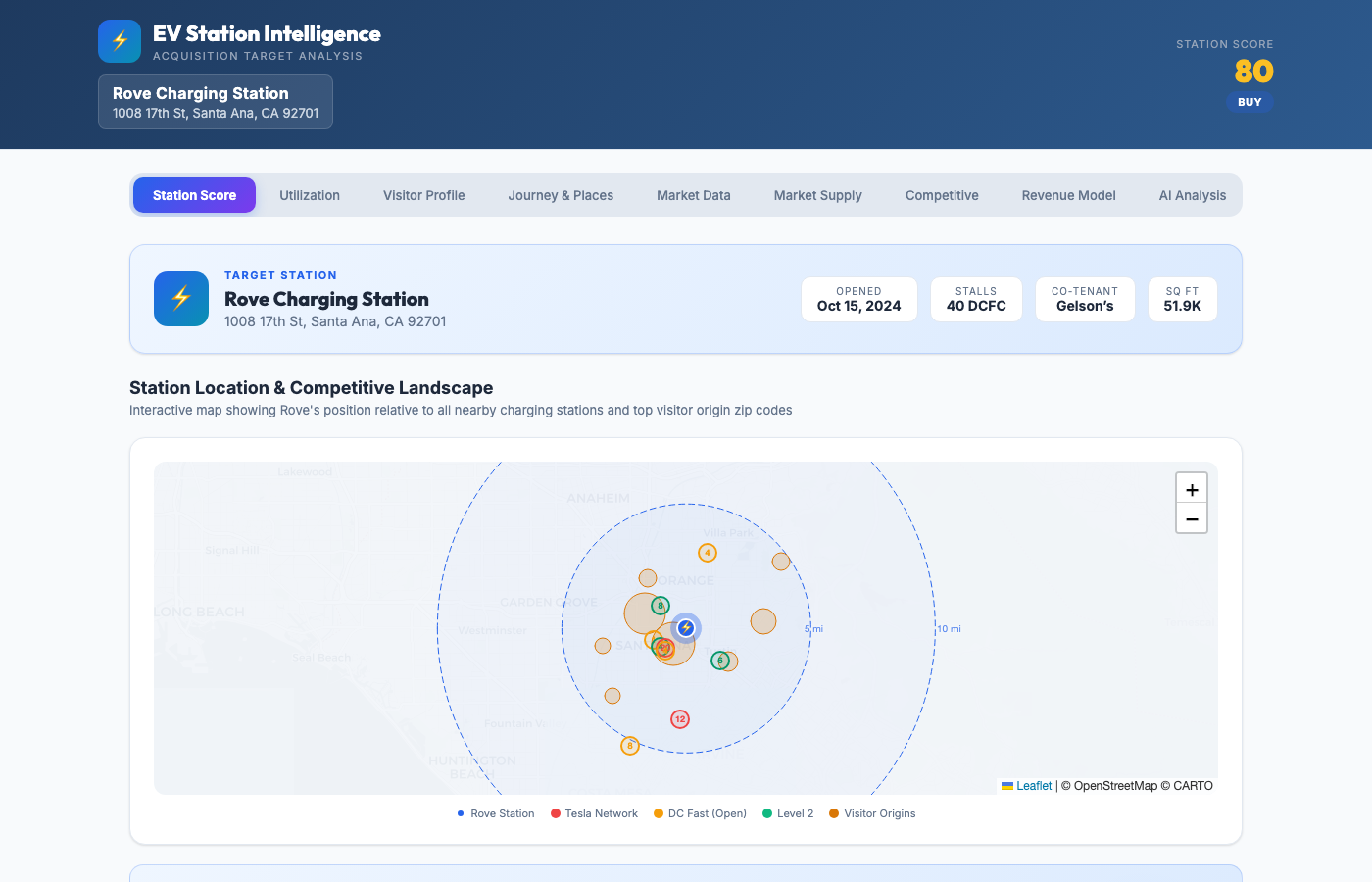Toggle the Level 2 legend item

(x=787, y=813)
